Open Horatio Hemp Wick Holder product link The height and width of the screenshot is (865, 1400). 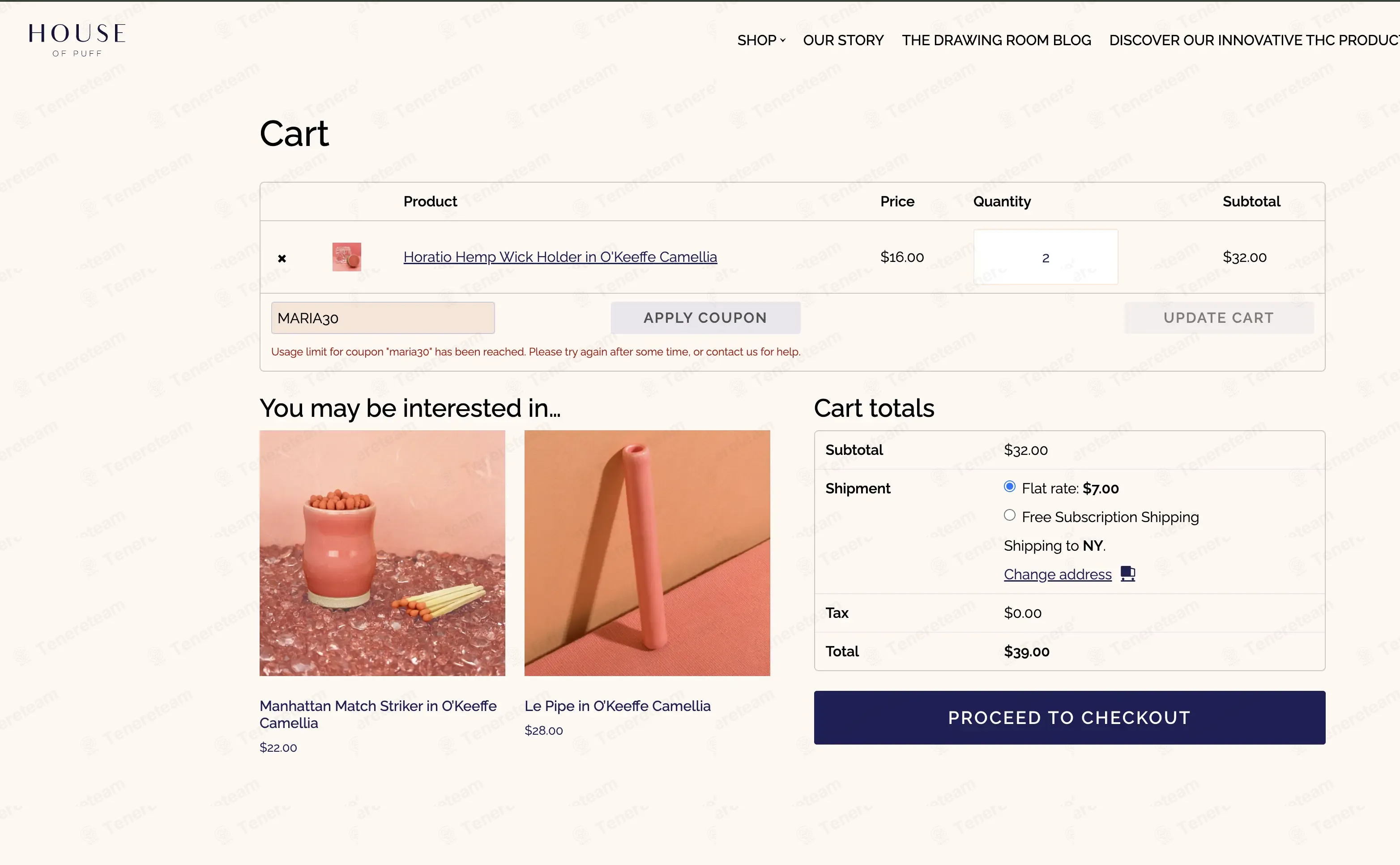[560, 257]
